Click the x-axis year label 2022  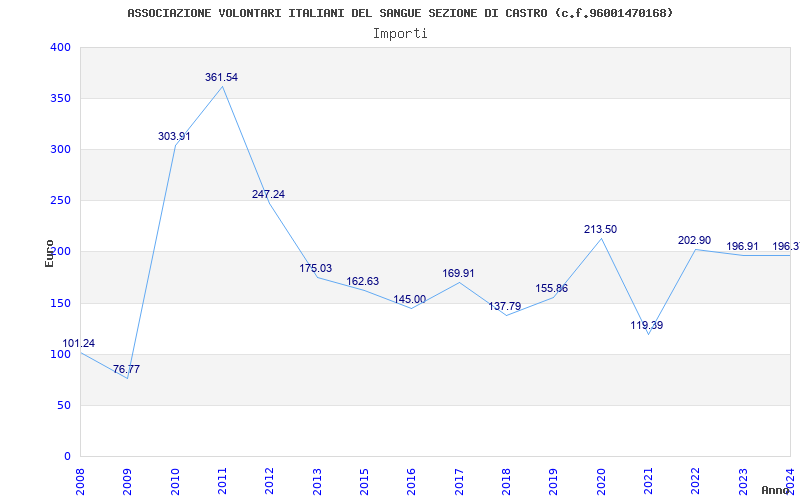[696, 482]
